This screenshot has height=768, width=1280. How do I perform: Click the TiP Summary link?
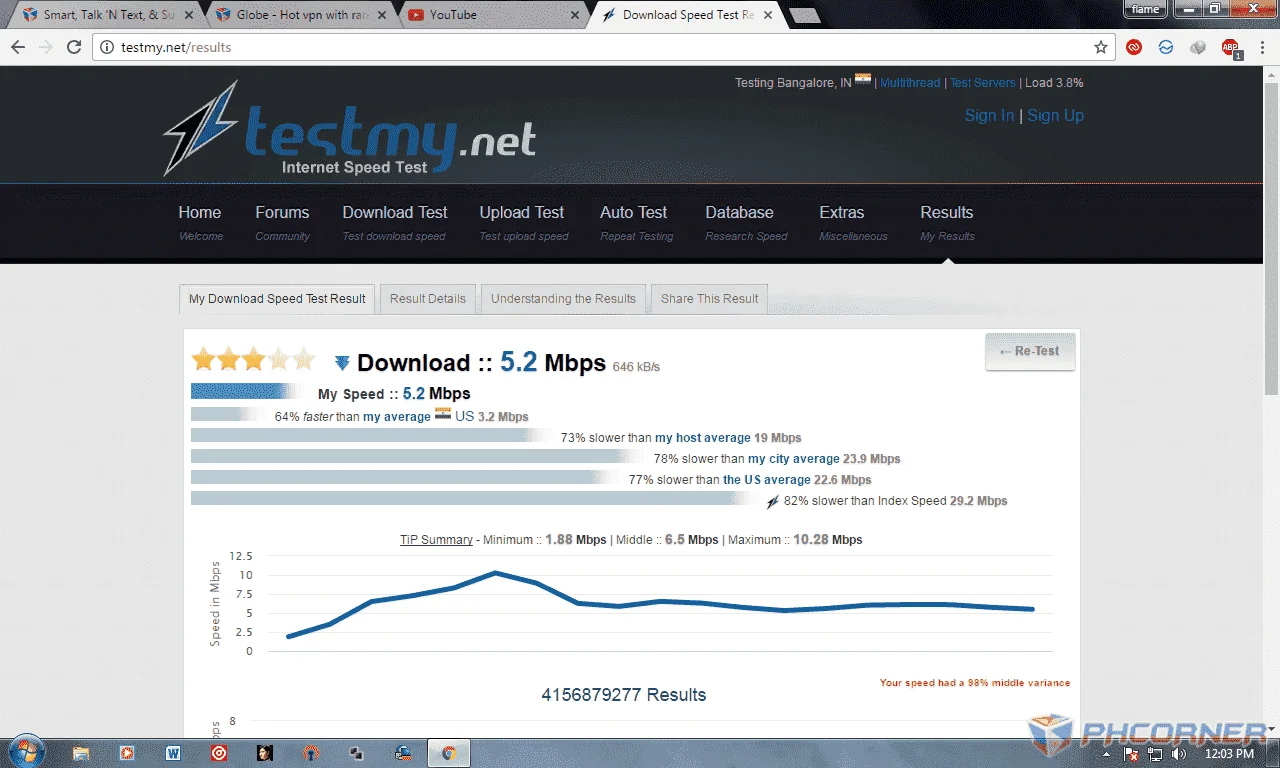(436, 540)
